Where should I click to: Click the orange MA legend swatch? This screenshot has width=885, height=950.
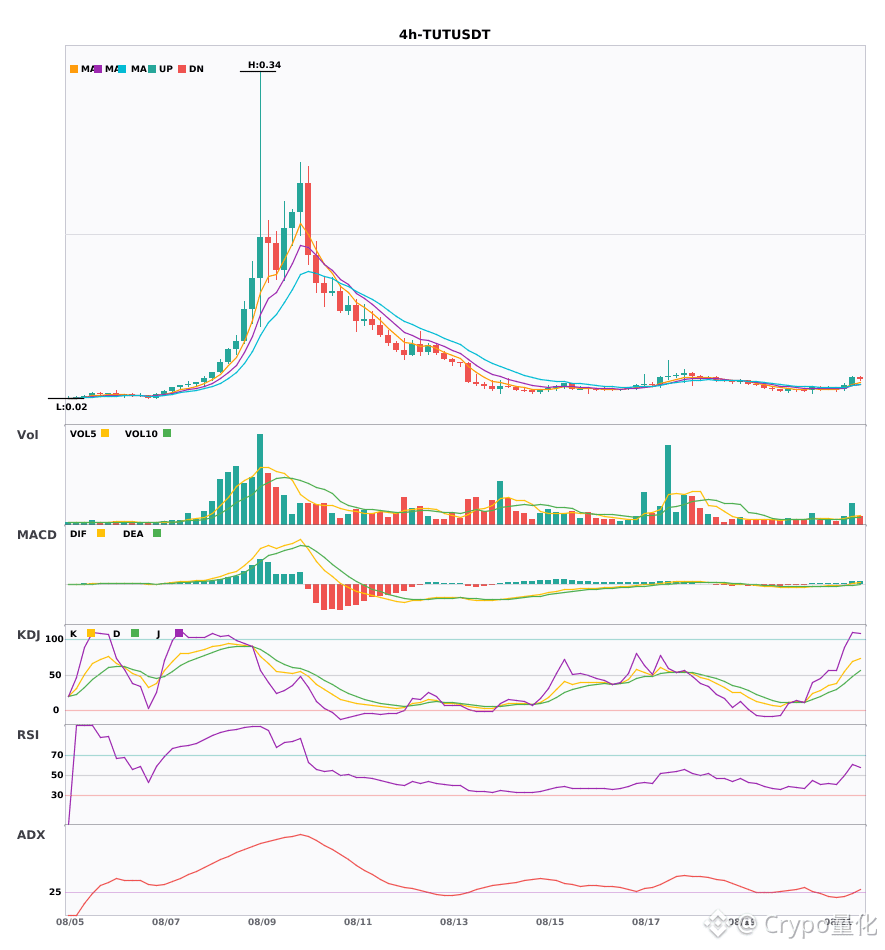(x=74, y=69)
